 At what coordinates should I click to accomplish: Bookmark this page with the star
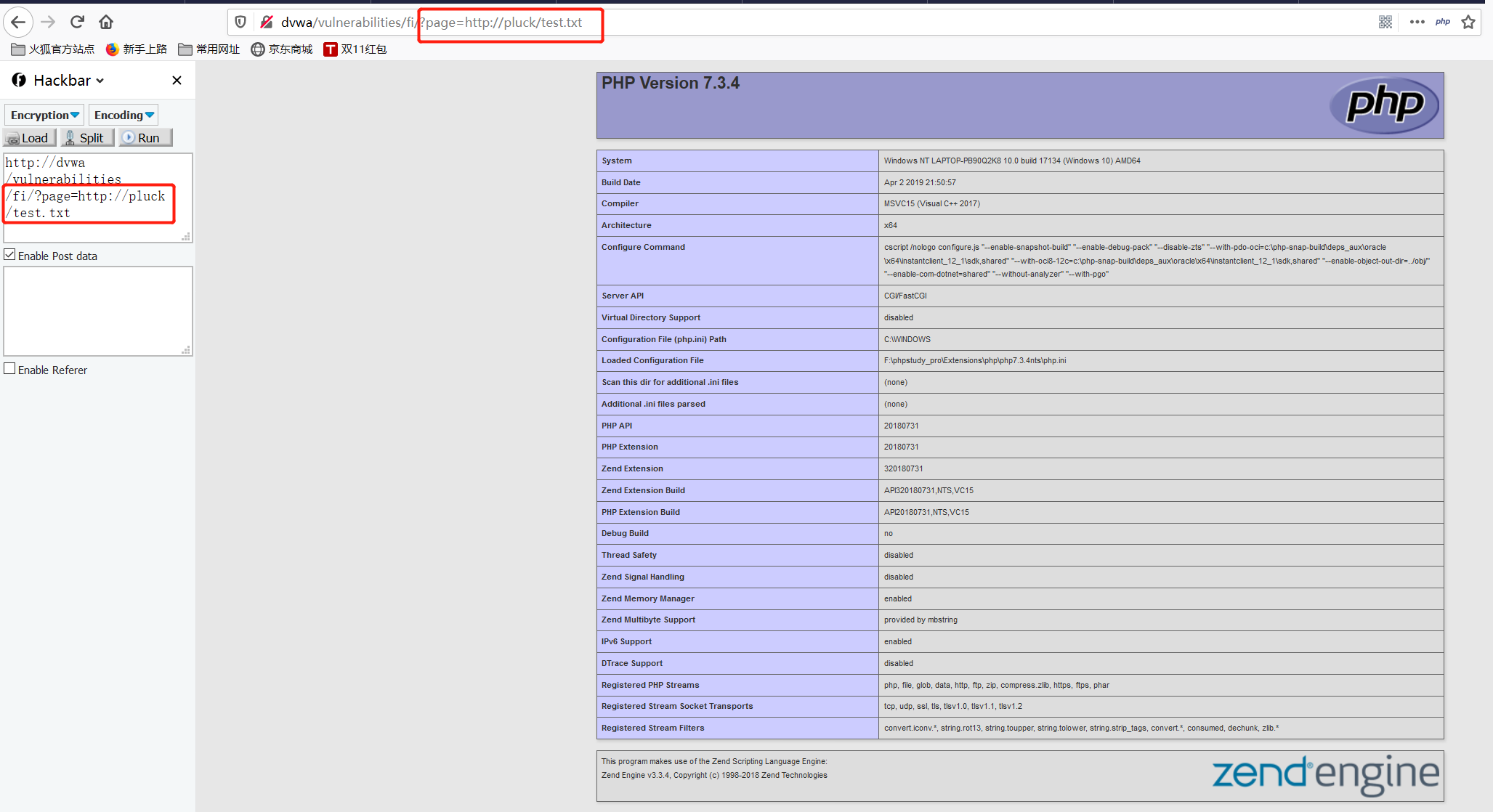pyautogui.click(x=1468, y=22)
